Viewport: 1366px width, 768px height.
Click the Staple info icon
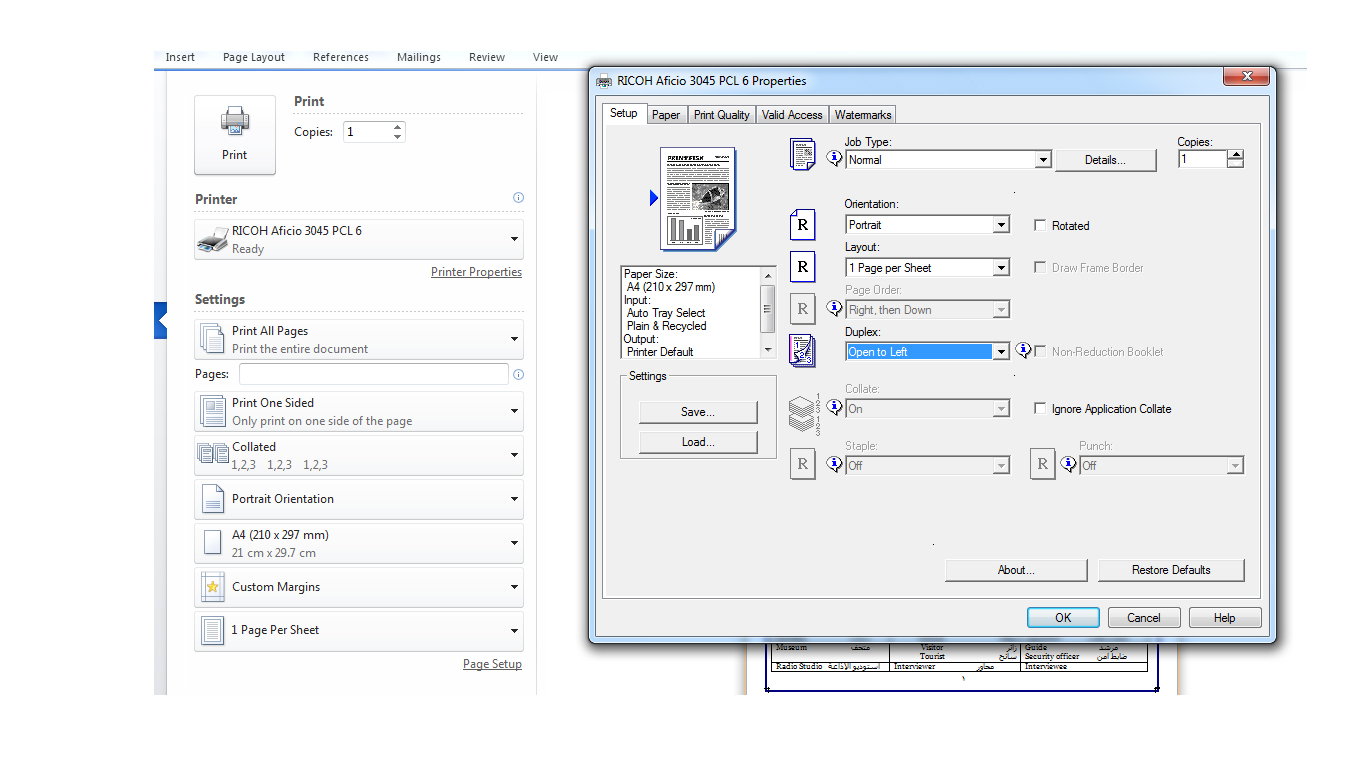pyautogui.click(x=835, y=464)
